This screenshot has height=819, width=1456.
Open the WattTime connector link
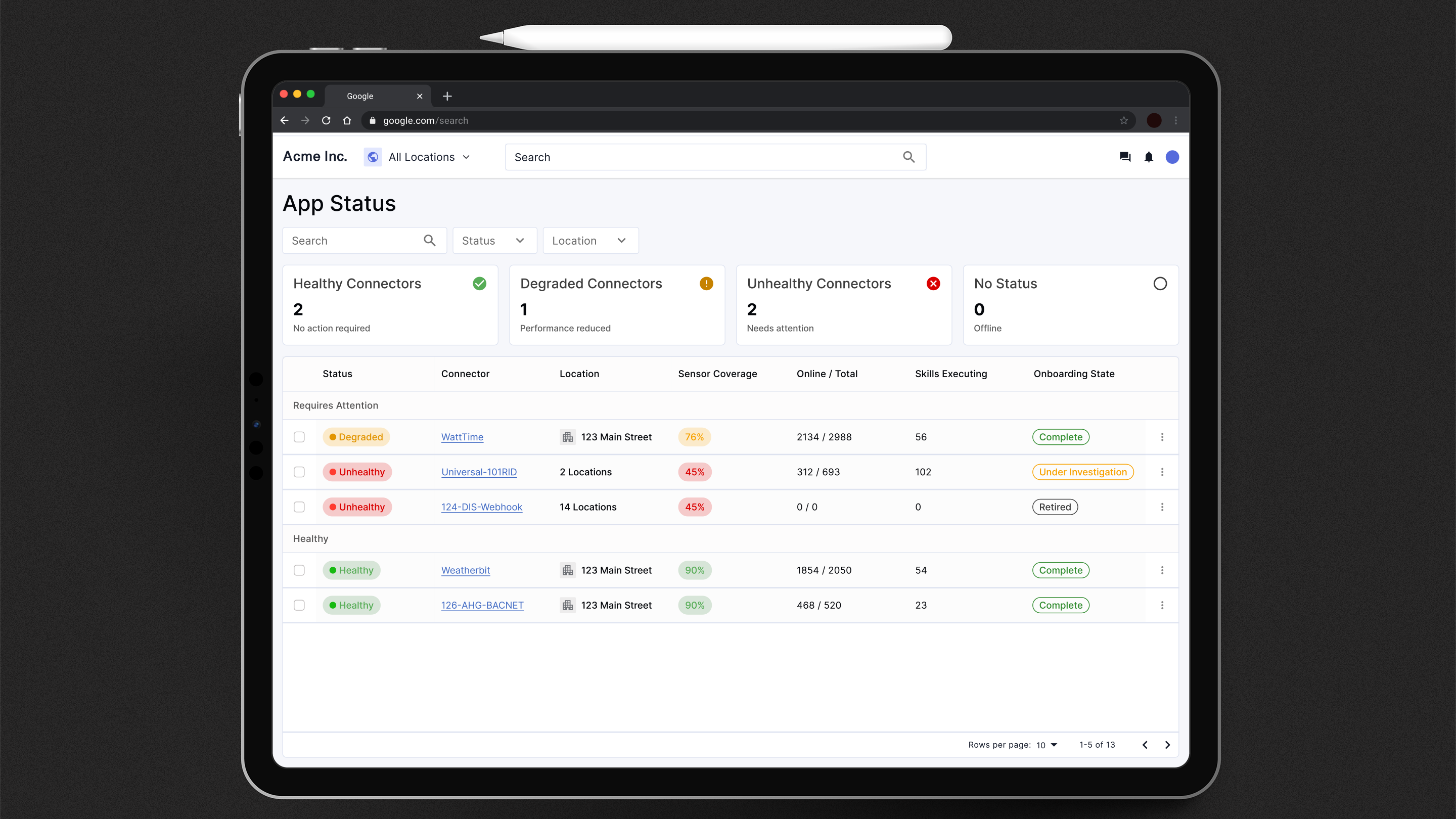coord(463,437)
